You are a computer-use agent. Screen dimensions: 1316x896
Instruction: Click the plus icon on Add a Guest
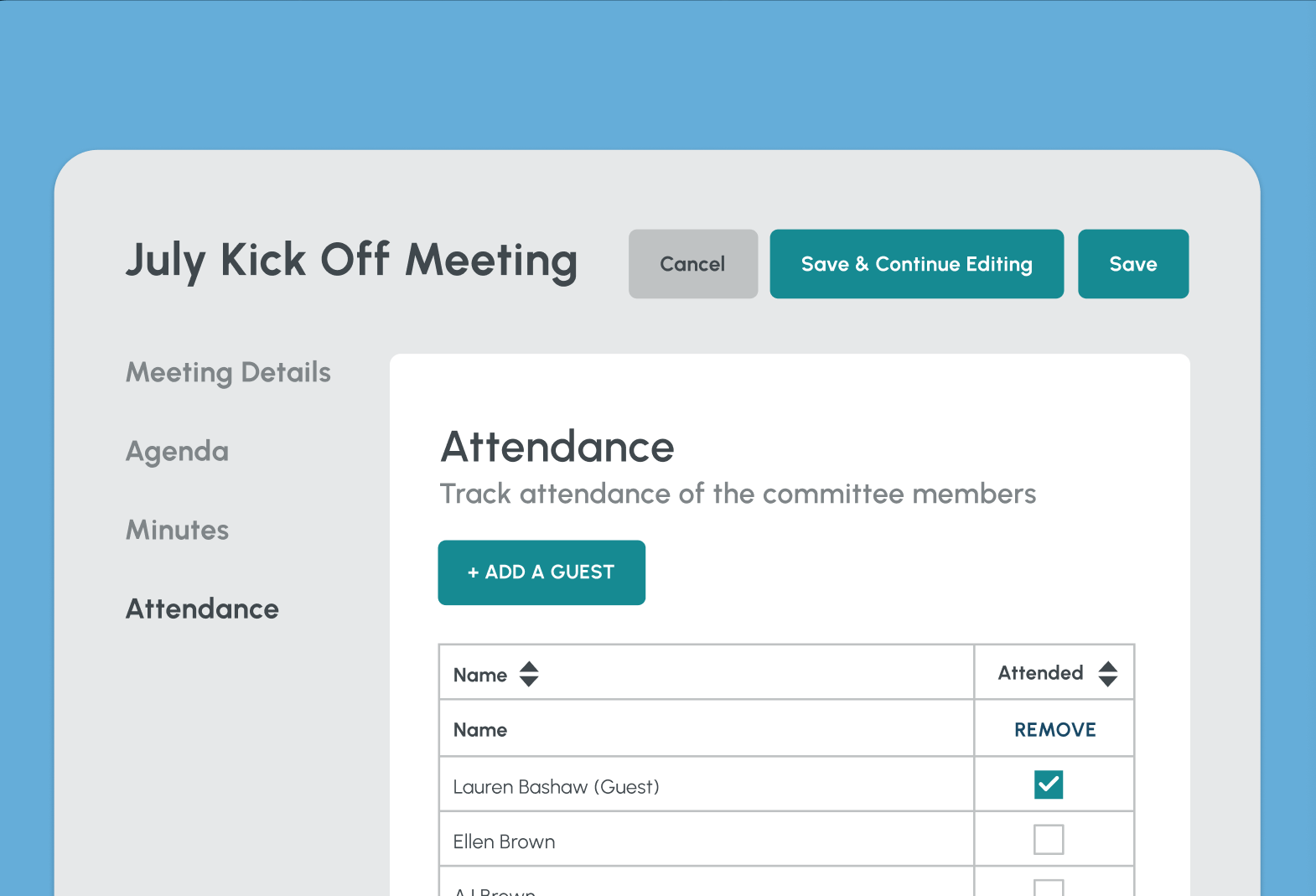pyautogui.click(x=474, y=572)
